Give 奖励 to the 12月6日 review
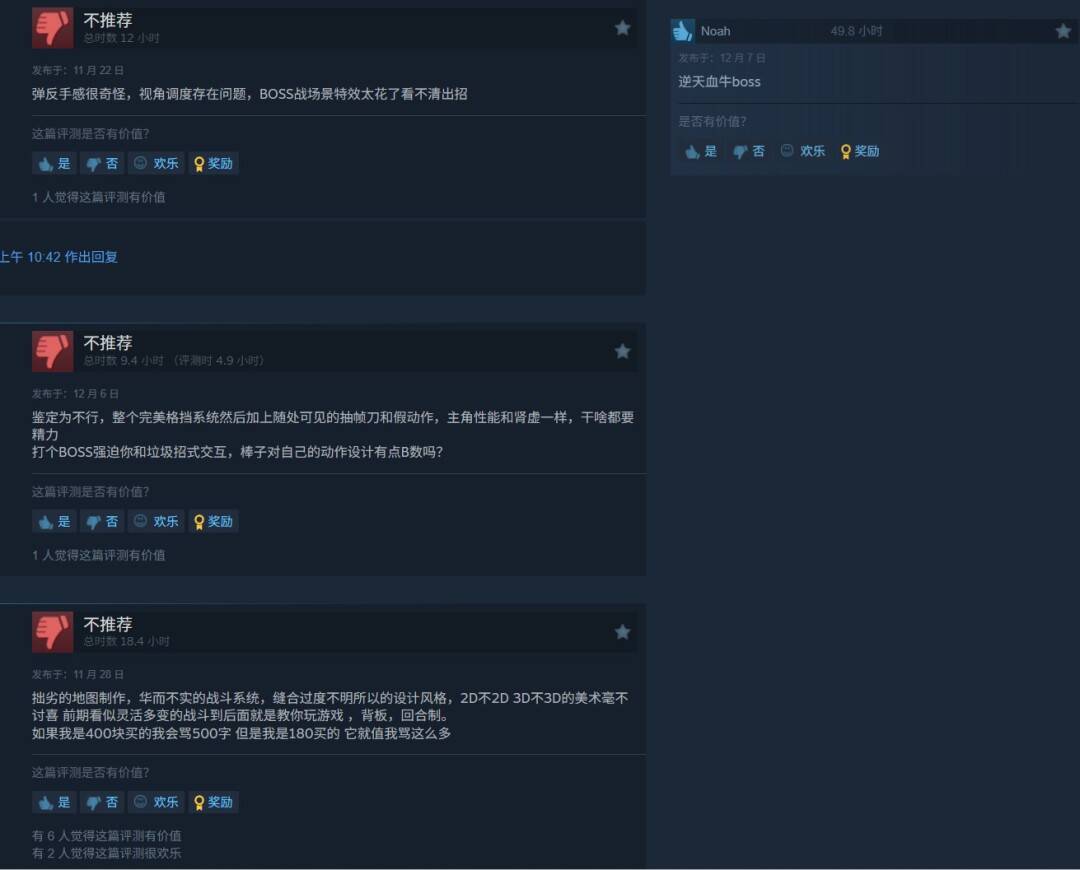 point(213,521)
